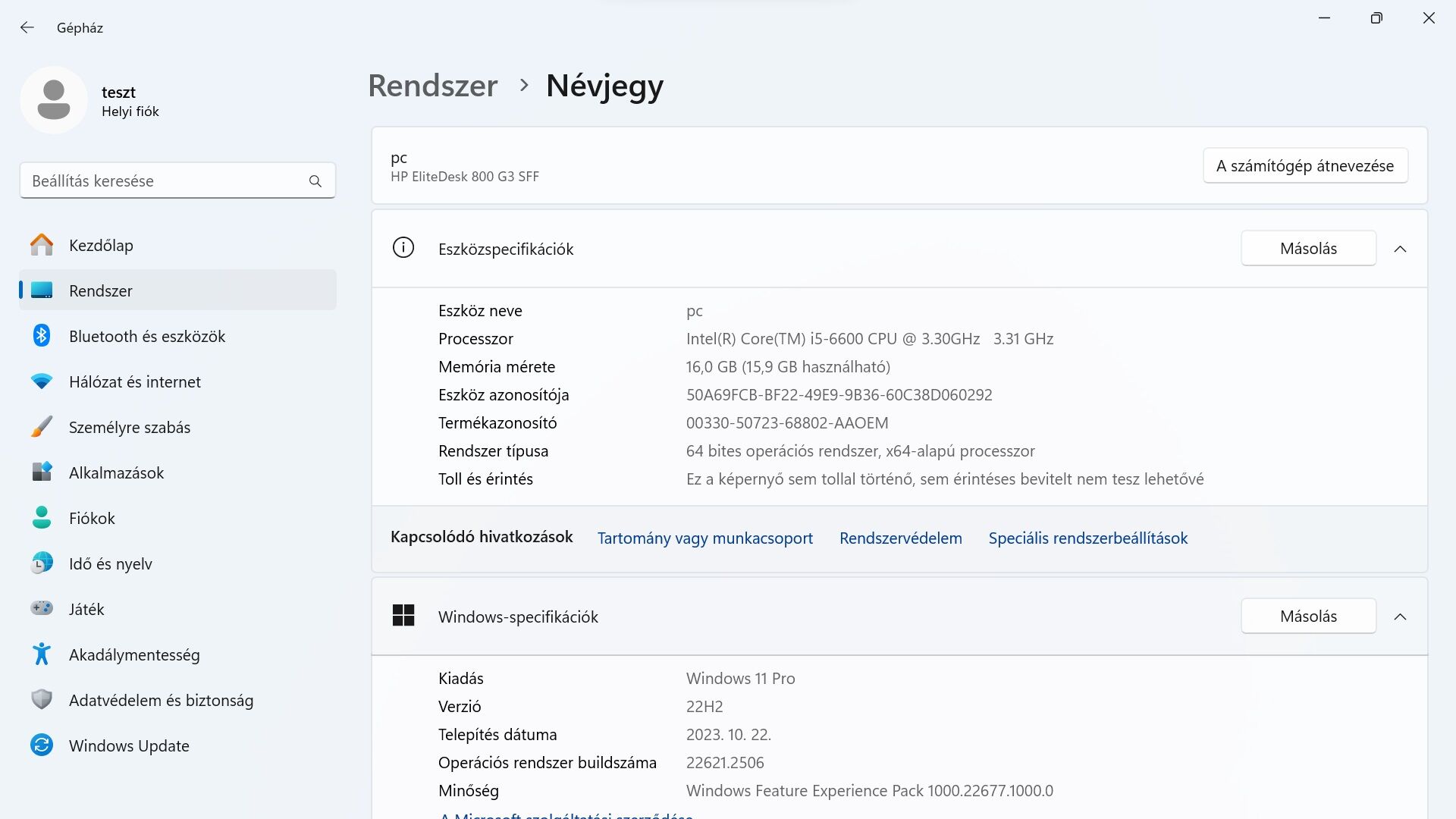Click the Windows 11 Pro edition value
This screenshot has height=819, width=1456.
tap(740, 679)
